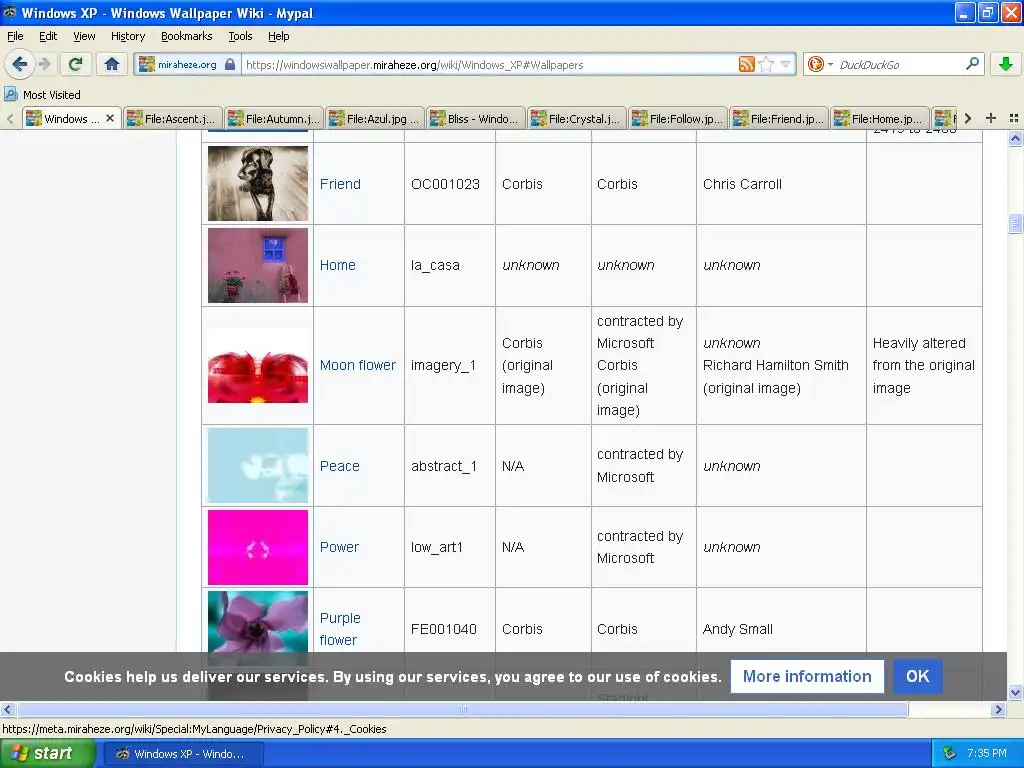This screenshot has width=1024, height=768.
Task: Accept cookies with the OK button
Action: (918, 676)
